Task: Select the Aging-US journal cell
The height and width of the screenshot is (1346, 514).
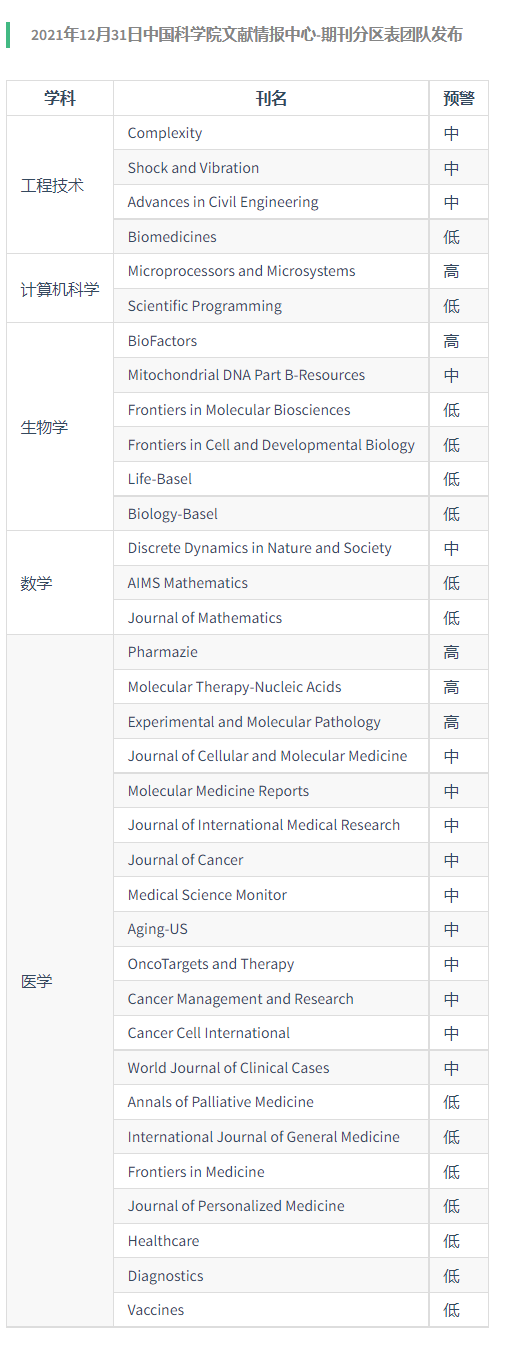Action: [271, 929]
